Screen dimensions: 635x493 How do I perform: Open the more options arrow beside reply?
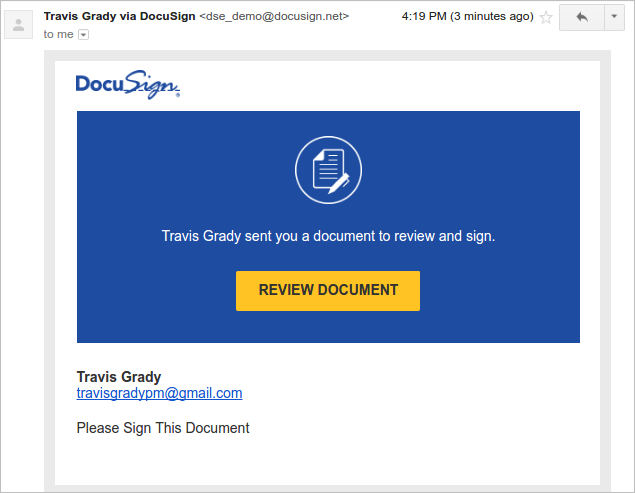pos(614,17)
